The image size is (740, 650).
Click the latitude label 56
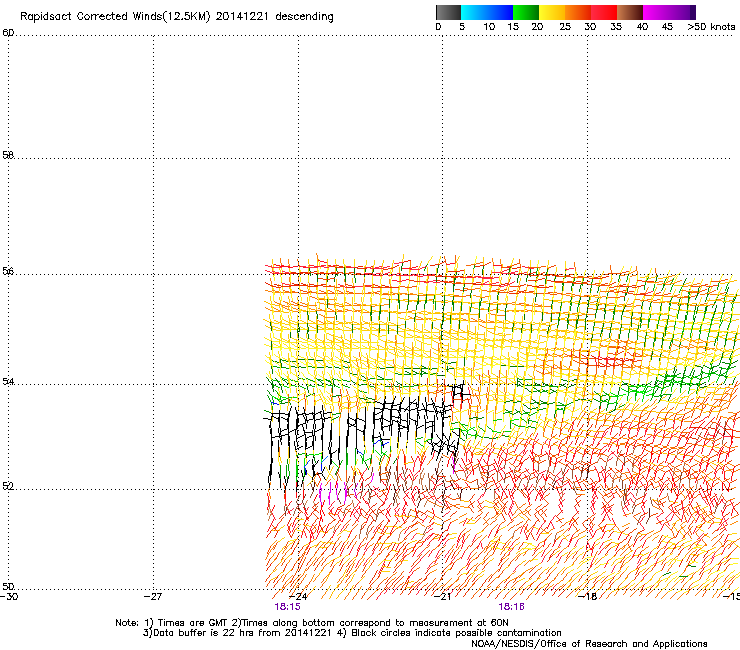[8, 271]
